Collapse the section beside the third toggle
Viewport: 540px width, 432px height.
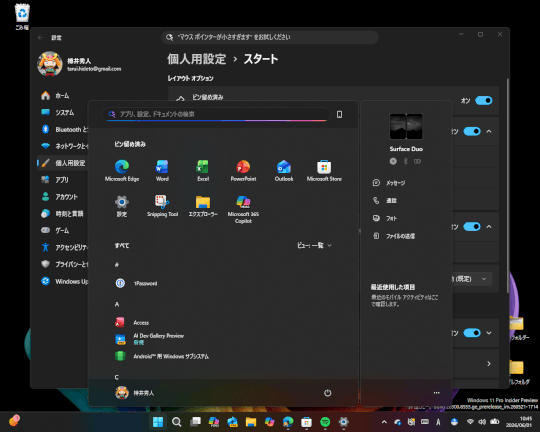[489, 227]
